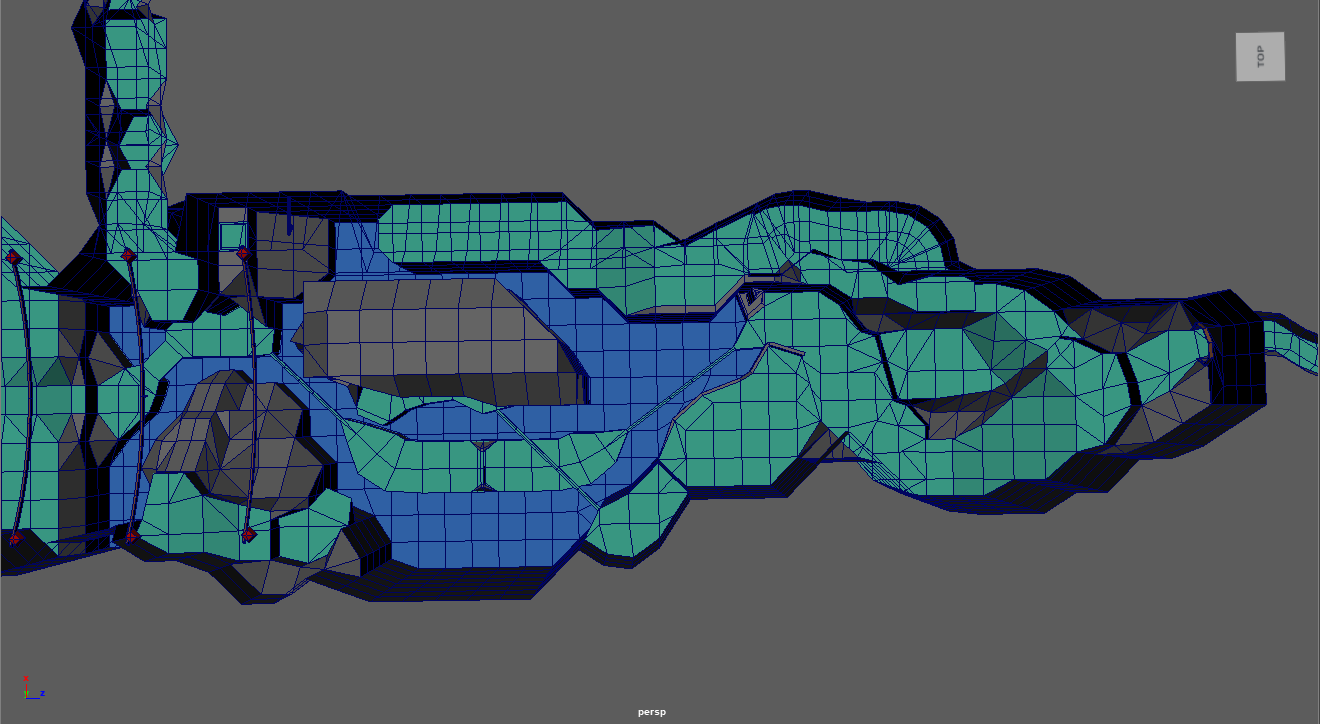Select the small outlined square near the tower base
Image resolution: width=1320 pixels, height=724 pixels.
click(x=232, y=236)
